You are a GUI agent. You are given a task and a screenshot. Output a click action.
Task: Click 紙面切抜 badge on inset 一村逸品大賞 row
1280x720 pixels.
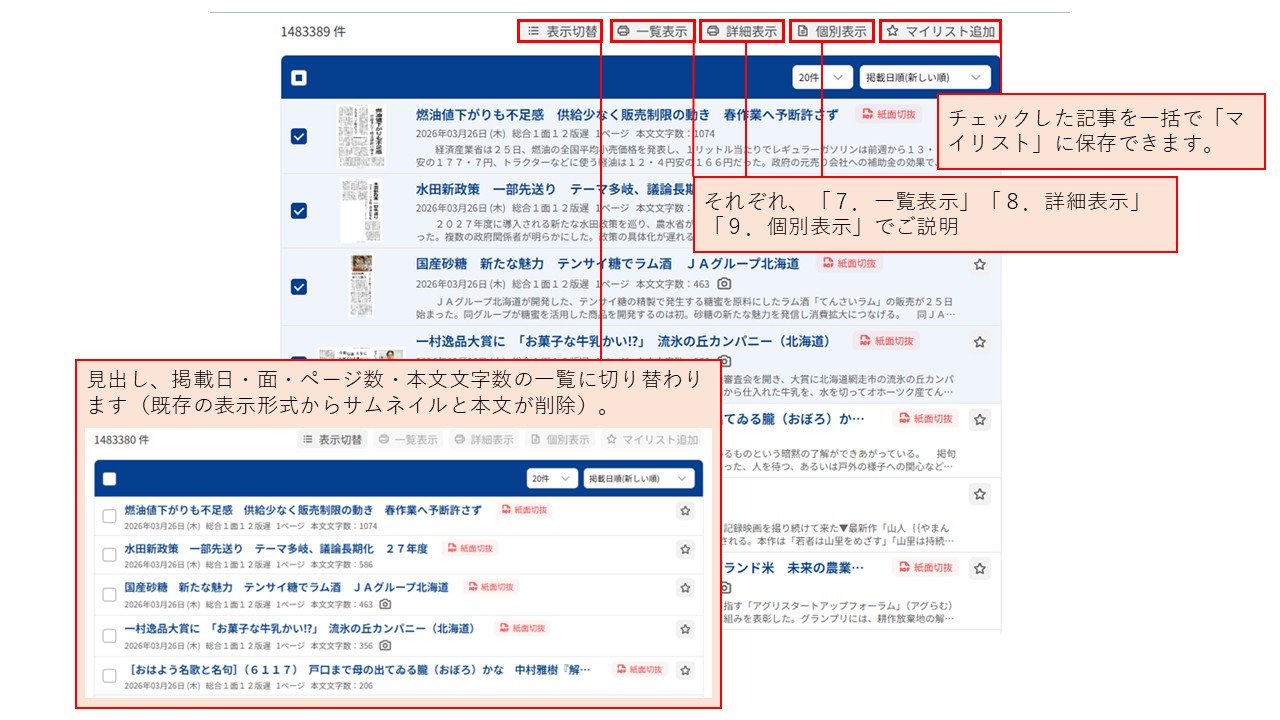pos(524,628)
